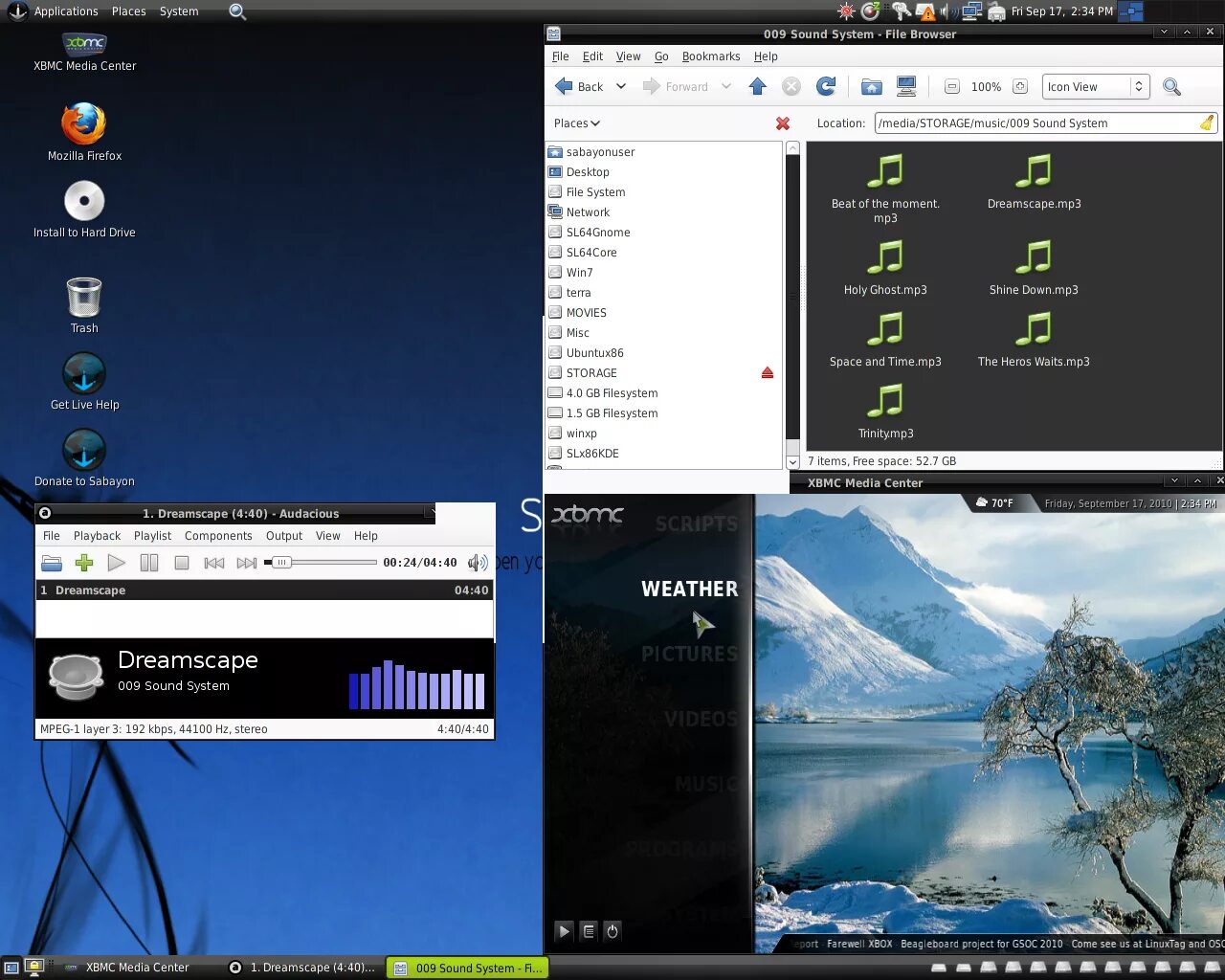Image resolution: width=1225 pixels, height=980 pixels.
Task: Select Dreamscape playlist row
Action: pyautogui.click(x=264, y=590)
